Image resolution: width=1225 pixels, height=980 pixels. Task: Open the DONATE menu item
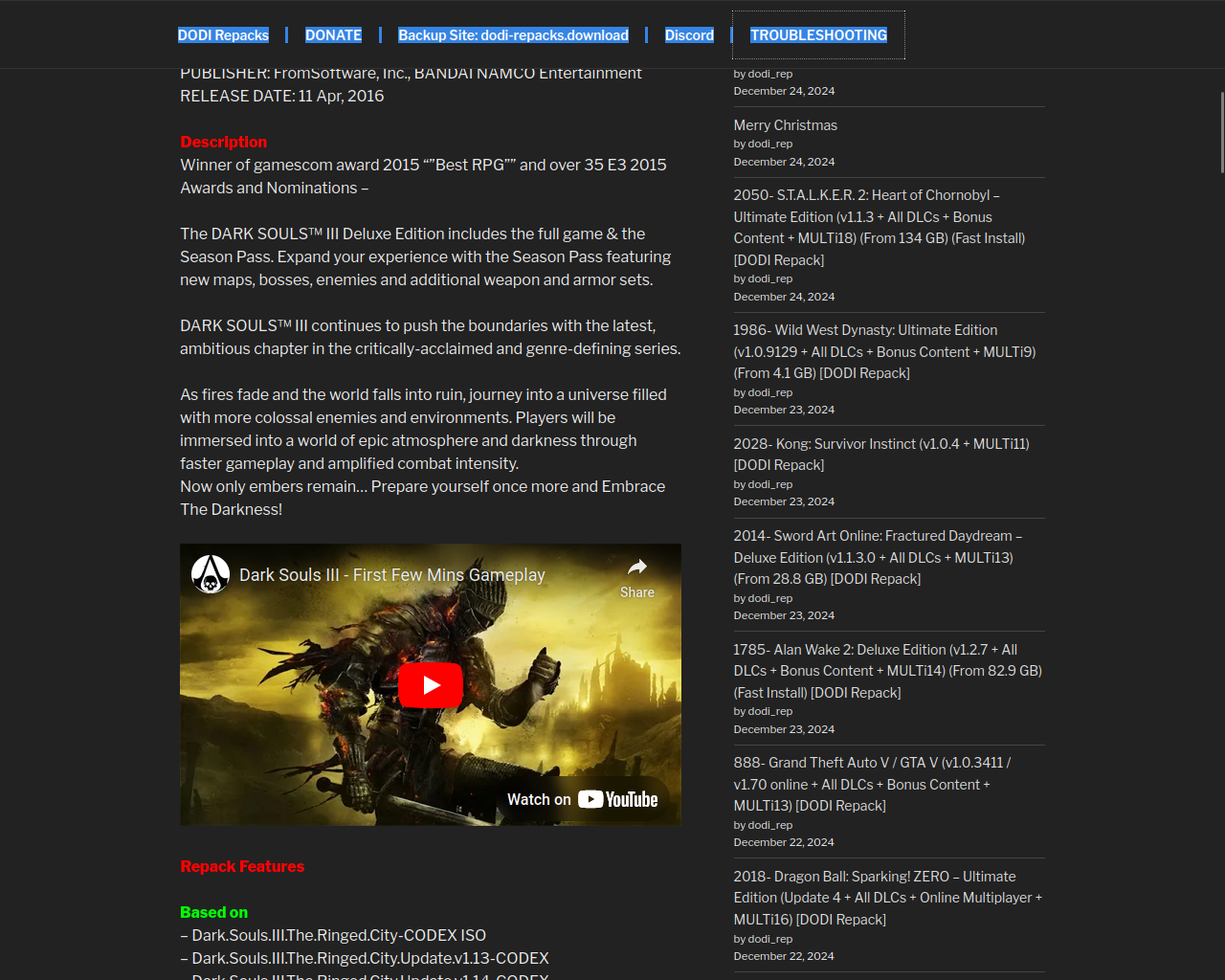[x=333, y=35]
